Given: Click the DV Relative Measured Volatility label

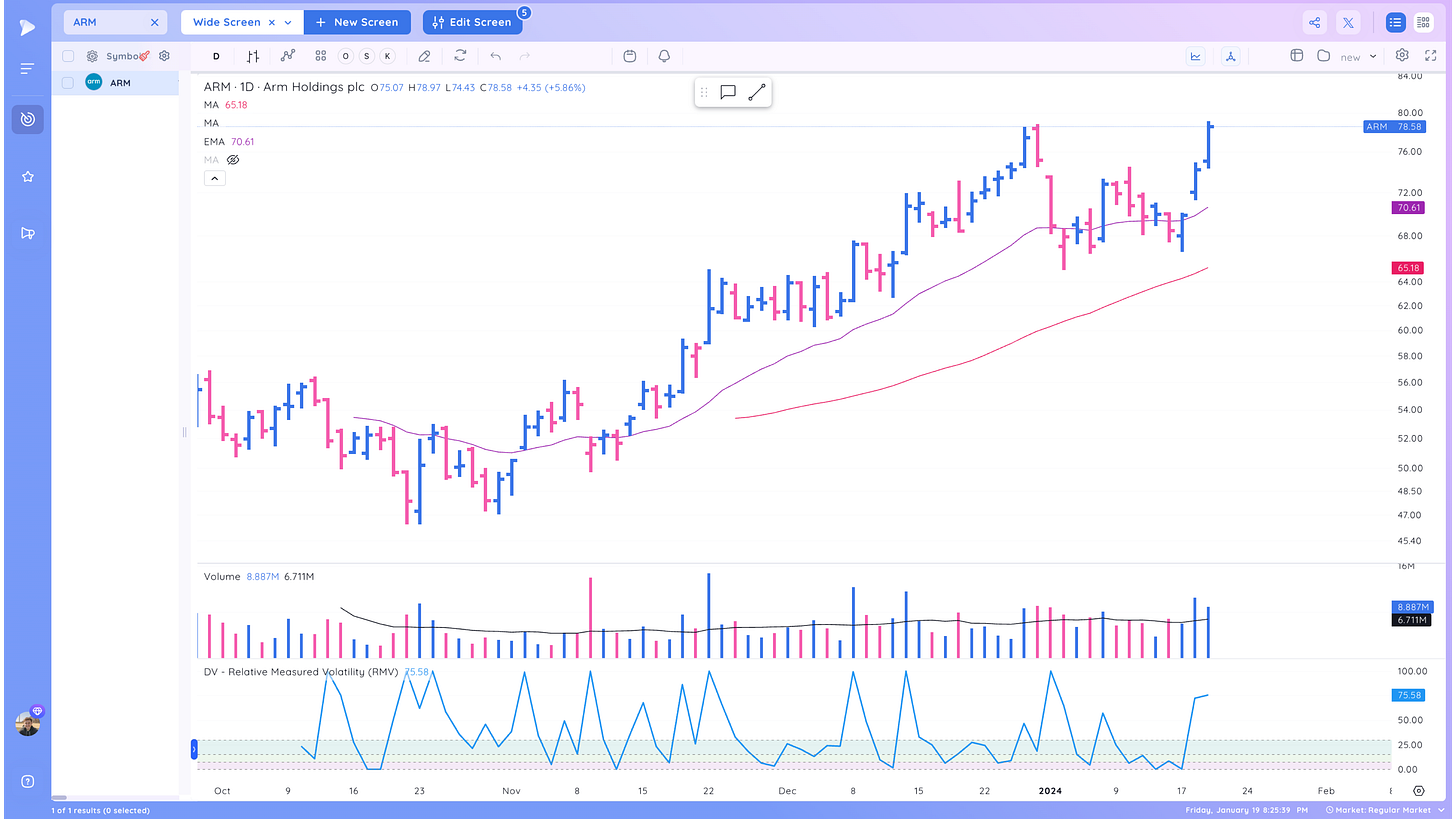Looking at the screenshot, I should pos(301,672).
